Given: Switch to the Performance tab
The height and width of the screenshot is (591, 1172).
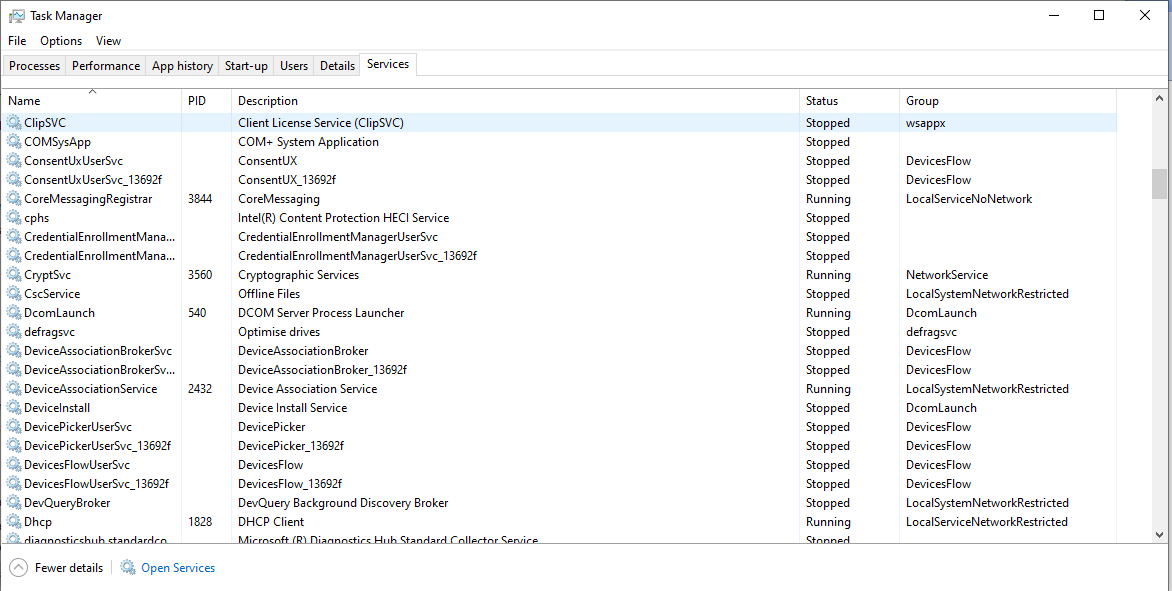Looking at the screenshot, I should coord(106,66).
